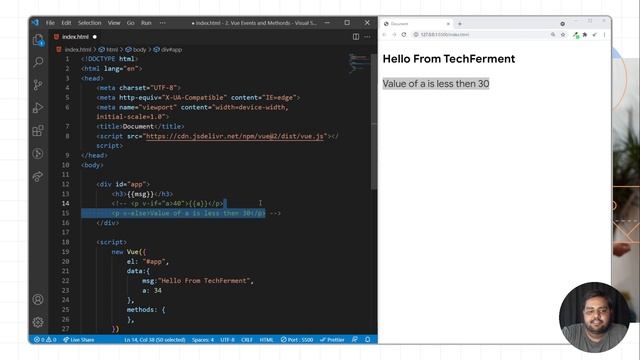Open the Manage gear in activity bar
This screenshot has height=360, width=640.
coord(38,322)
